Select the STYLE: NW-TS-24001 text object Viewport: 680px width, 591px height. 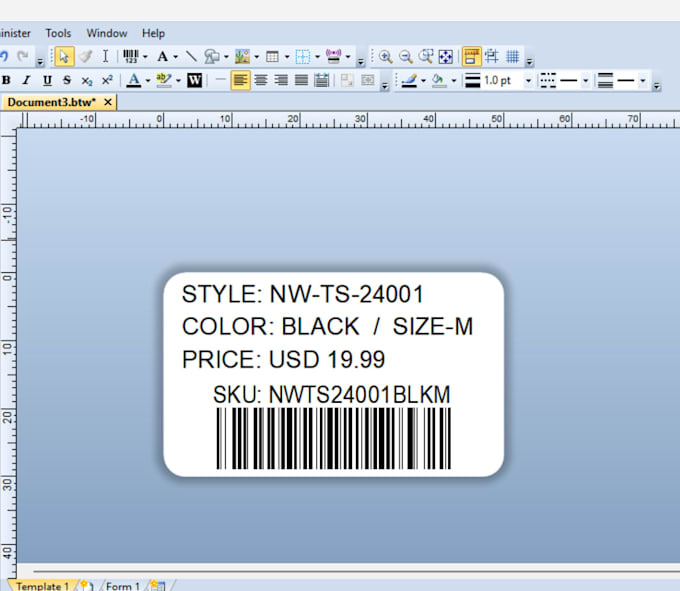pos(302,294)
